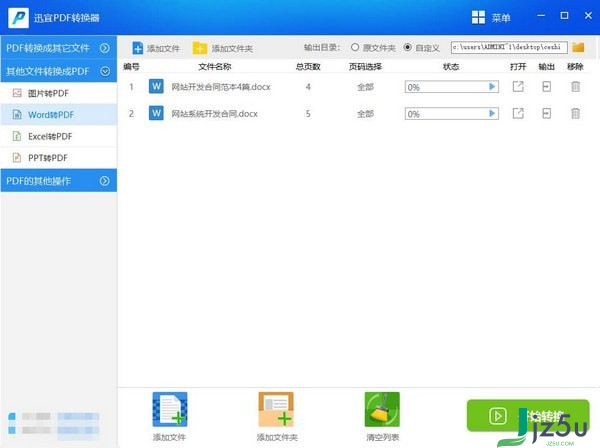Open the 菜单 grid icon in title bar
600x448 pixels.
click(x=478, y=17)
